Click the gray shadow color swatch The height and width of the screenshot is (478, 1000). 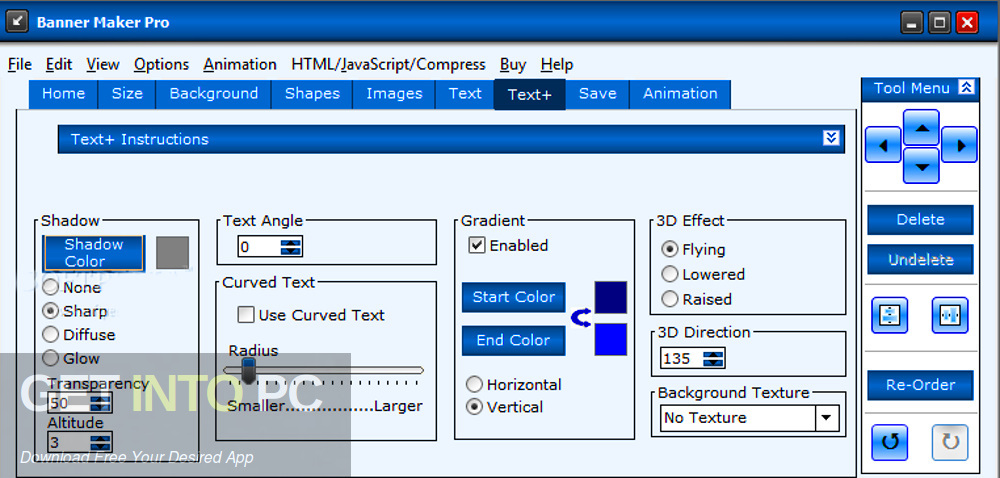coord(173,252)
